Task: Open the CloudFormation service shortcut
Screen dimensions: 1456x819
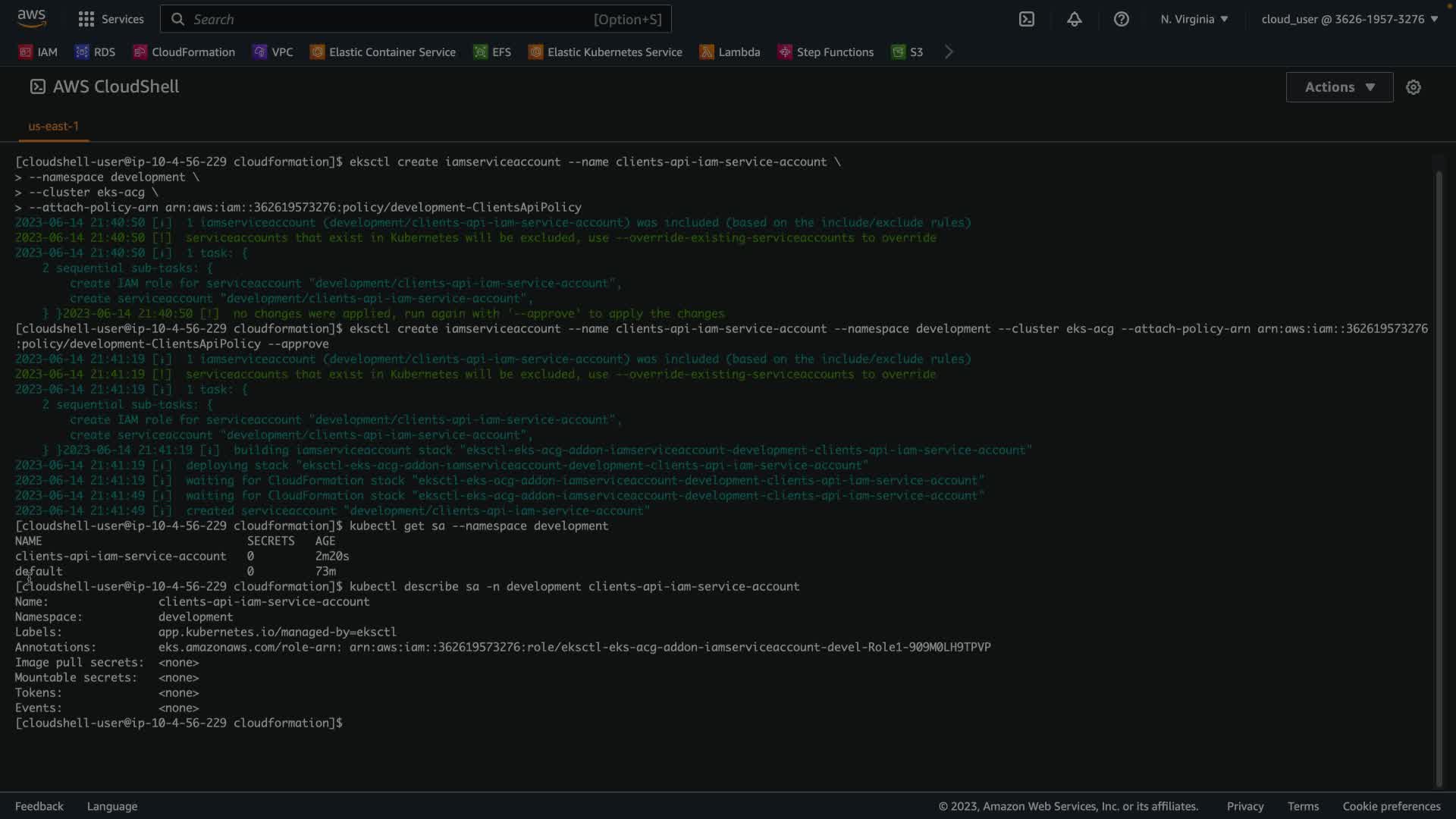Action: pos(184,52)
